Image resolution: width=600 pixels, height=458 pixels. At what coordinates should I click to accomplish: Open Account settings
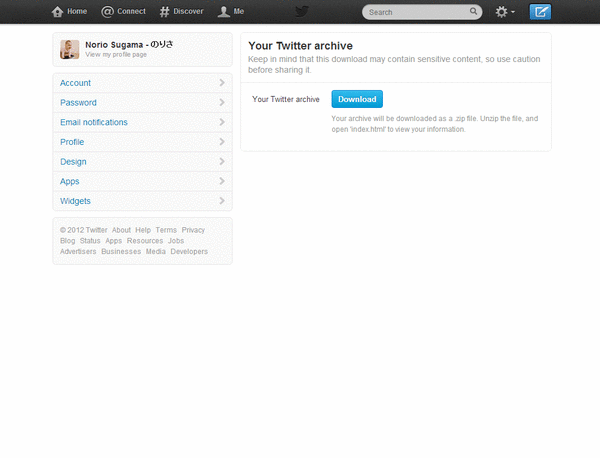click(142, 83)
